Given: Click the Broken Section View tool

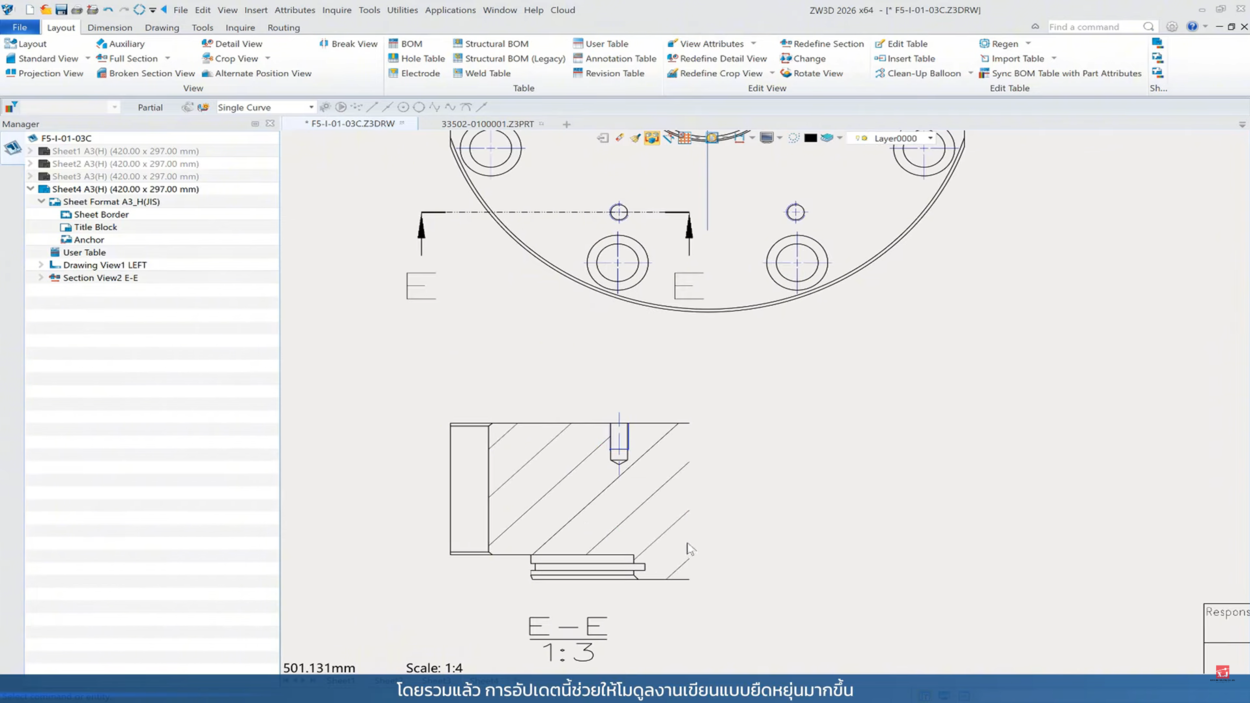Looking at the screenshot, I should 145,73.
